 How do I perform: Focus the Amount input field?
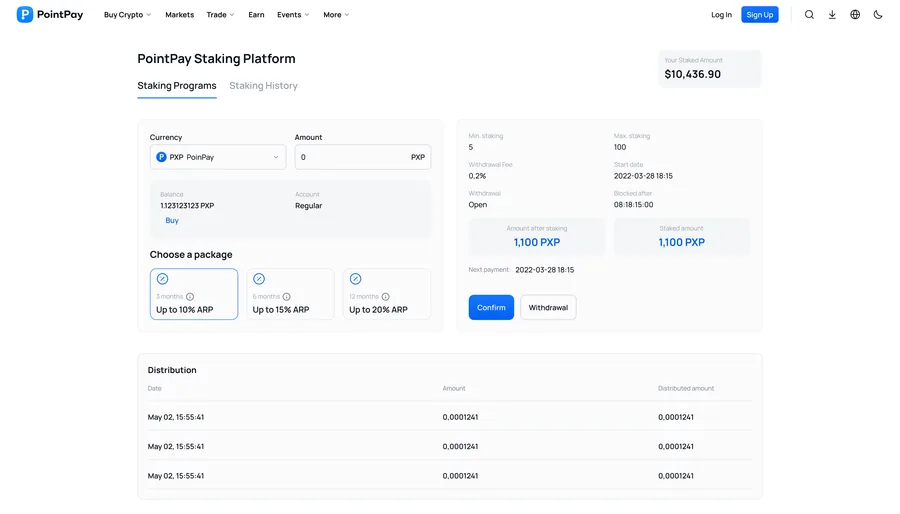363,157
